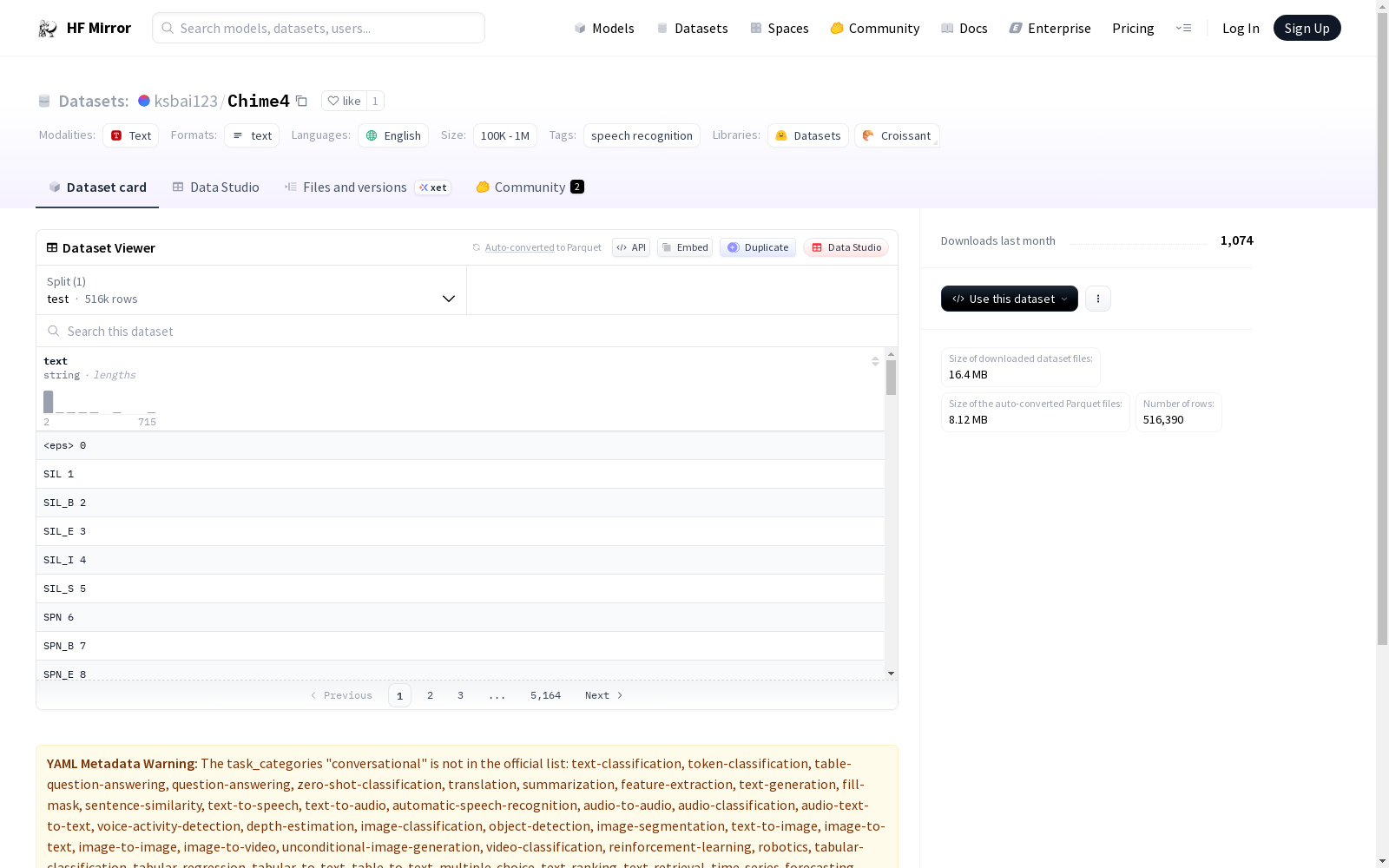Click the Text modality tag

[131, 135]
